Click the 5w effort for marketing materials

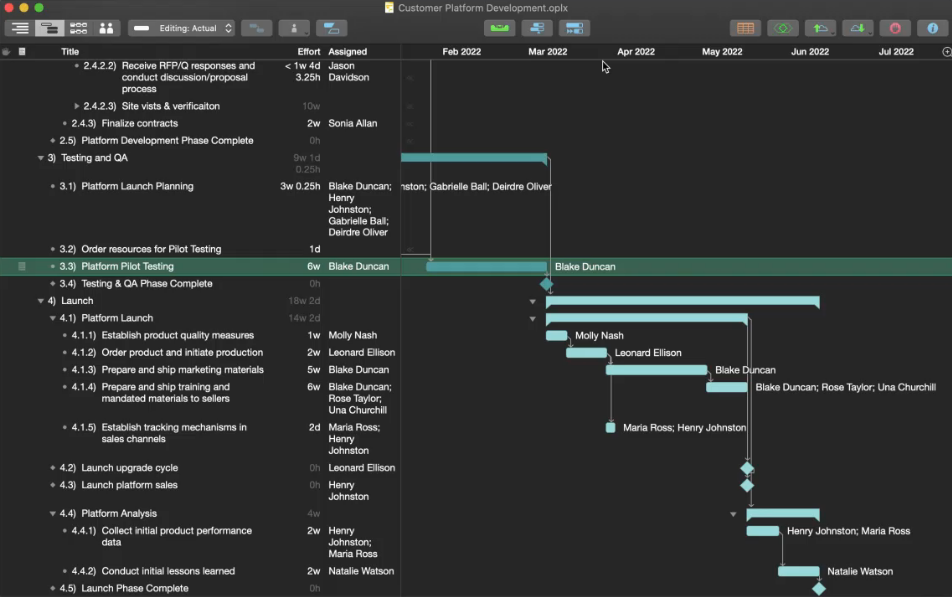point(313,369)
